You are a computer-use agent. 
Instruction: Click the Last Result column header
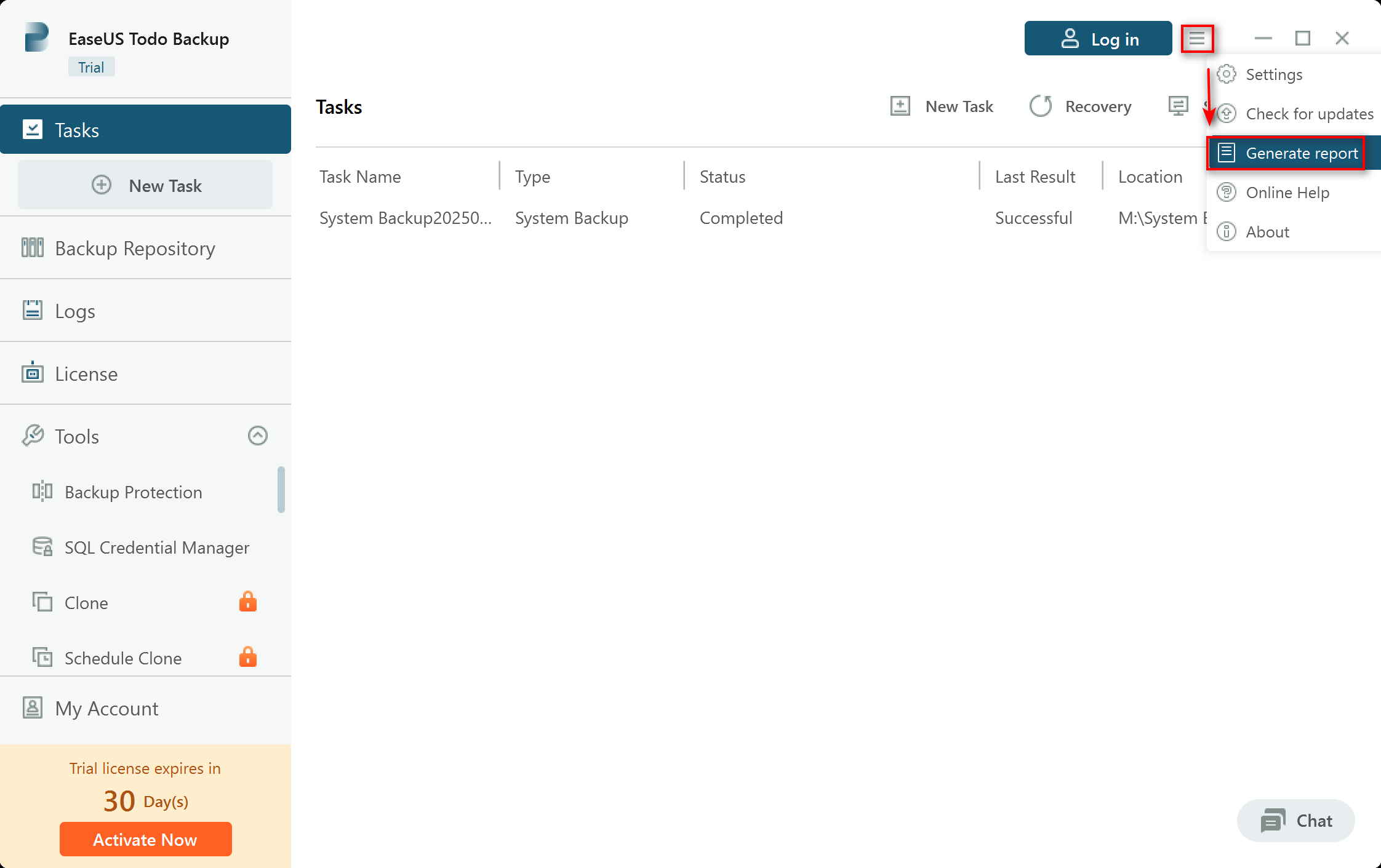[1035, 177]
